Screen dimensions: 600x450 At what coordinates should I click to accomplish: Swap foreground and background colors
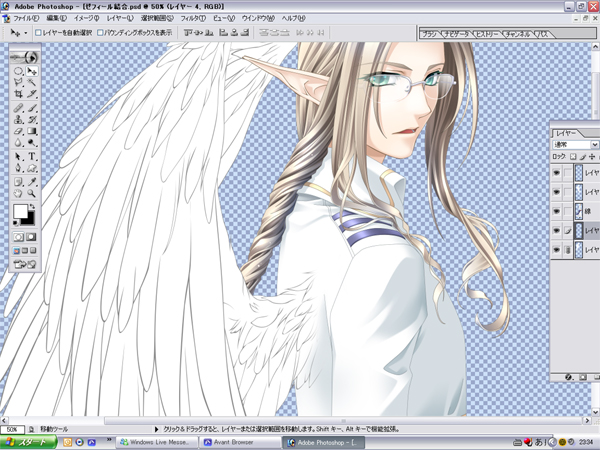click(x=32, y=207)
